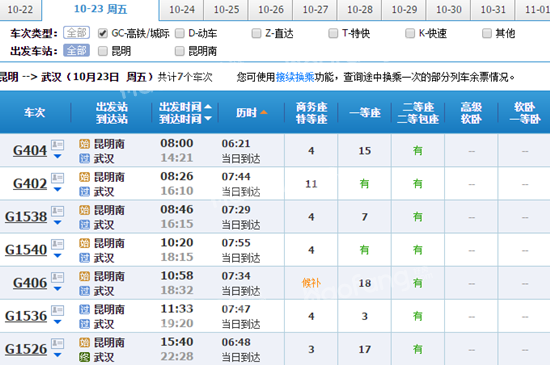Expand stop details arrow under G1536
The height and width of the screenshot is (365, 550).
point(58,322)
